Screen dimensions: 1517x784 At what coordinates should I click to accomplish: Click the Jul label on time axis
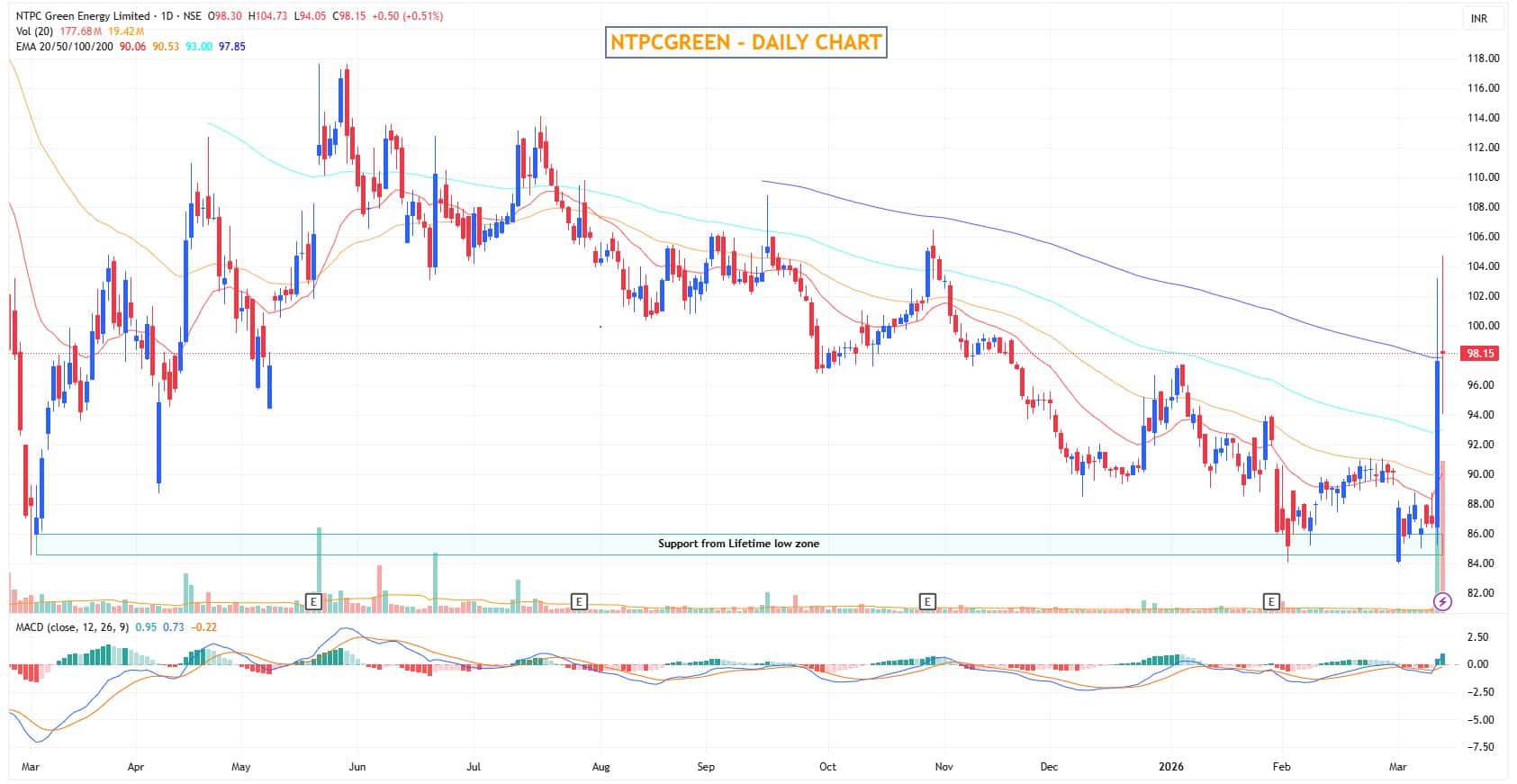tap(474, 767)
